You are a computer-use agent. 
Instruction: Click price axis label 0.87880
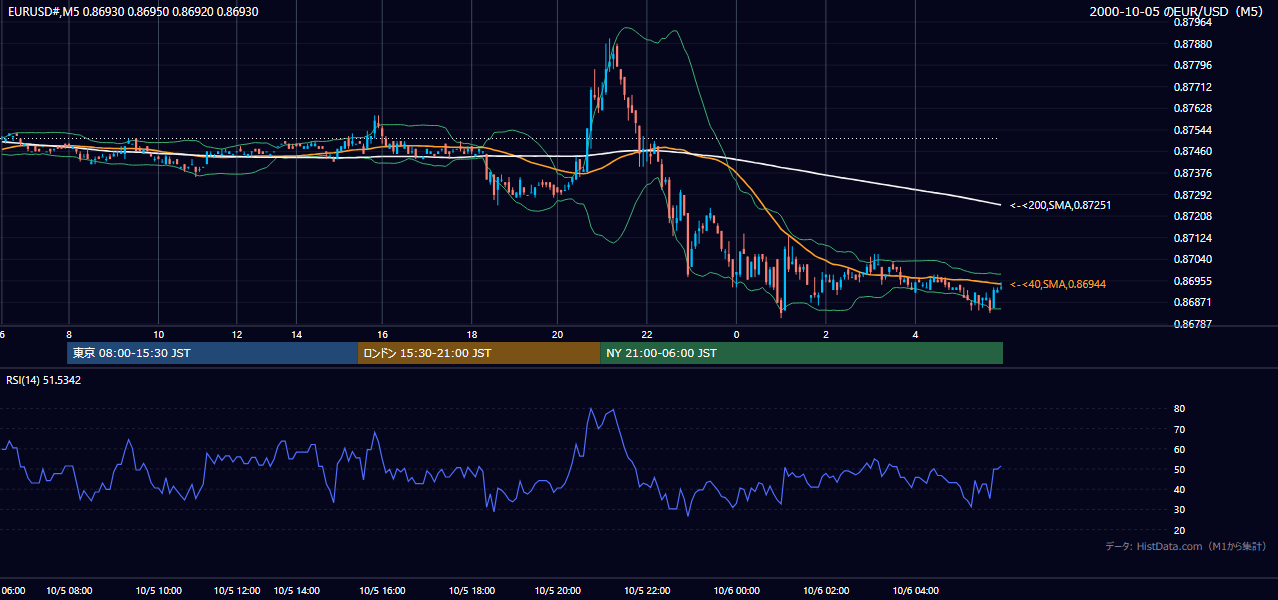pyautogui.click(x=1192, y=44)
